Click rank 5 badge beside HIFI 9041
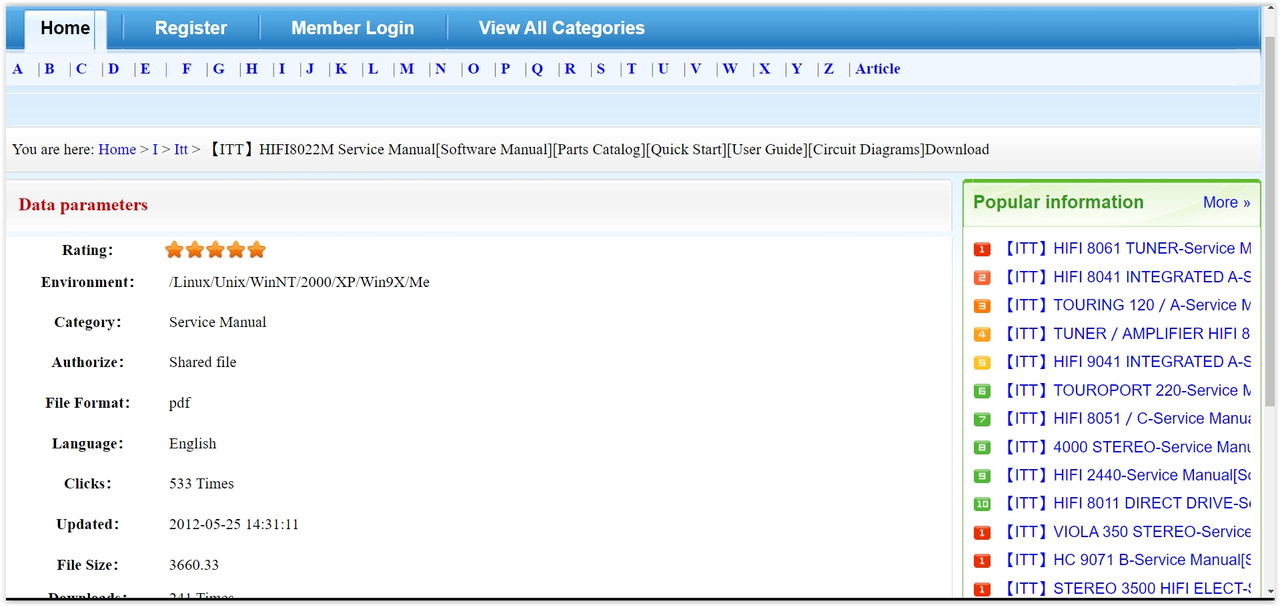 point(982,362)
